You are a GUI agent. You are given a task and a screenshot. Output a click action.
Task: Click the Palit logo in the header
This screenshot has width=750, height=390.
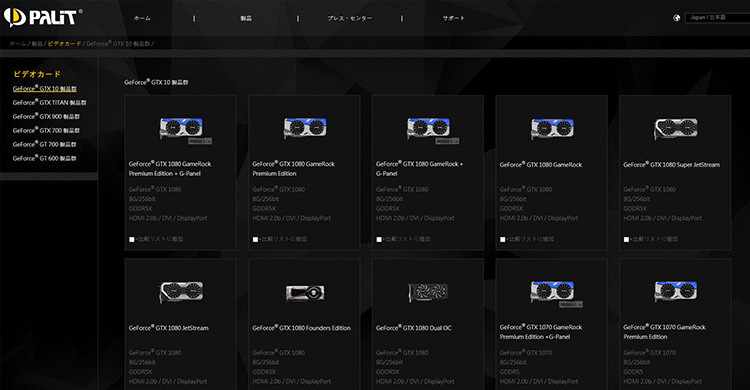(x=43, y=18)
